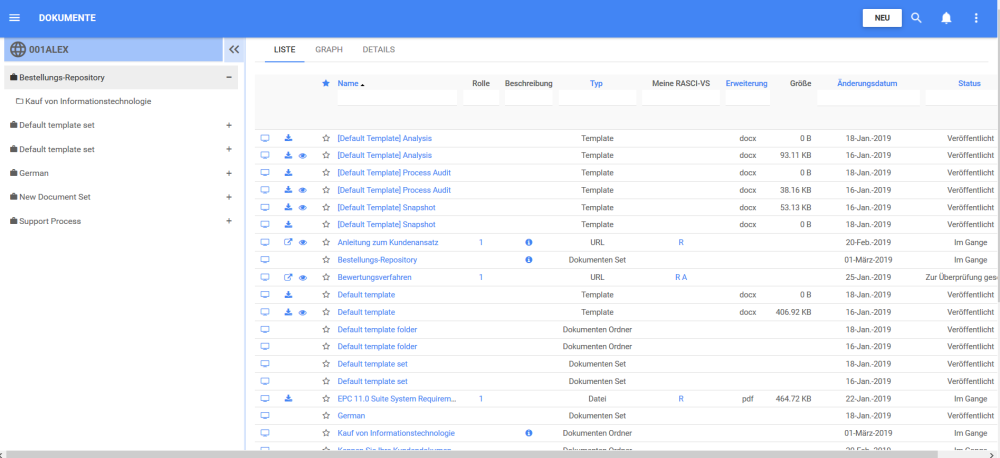Open the search magnifier in the top bar
This screenshot has width=1000, height=458.
(916, 18)
